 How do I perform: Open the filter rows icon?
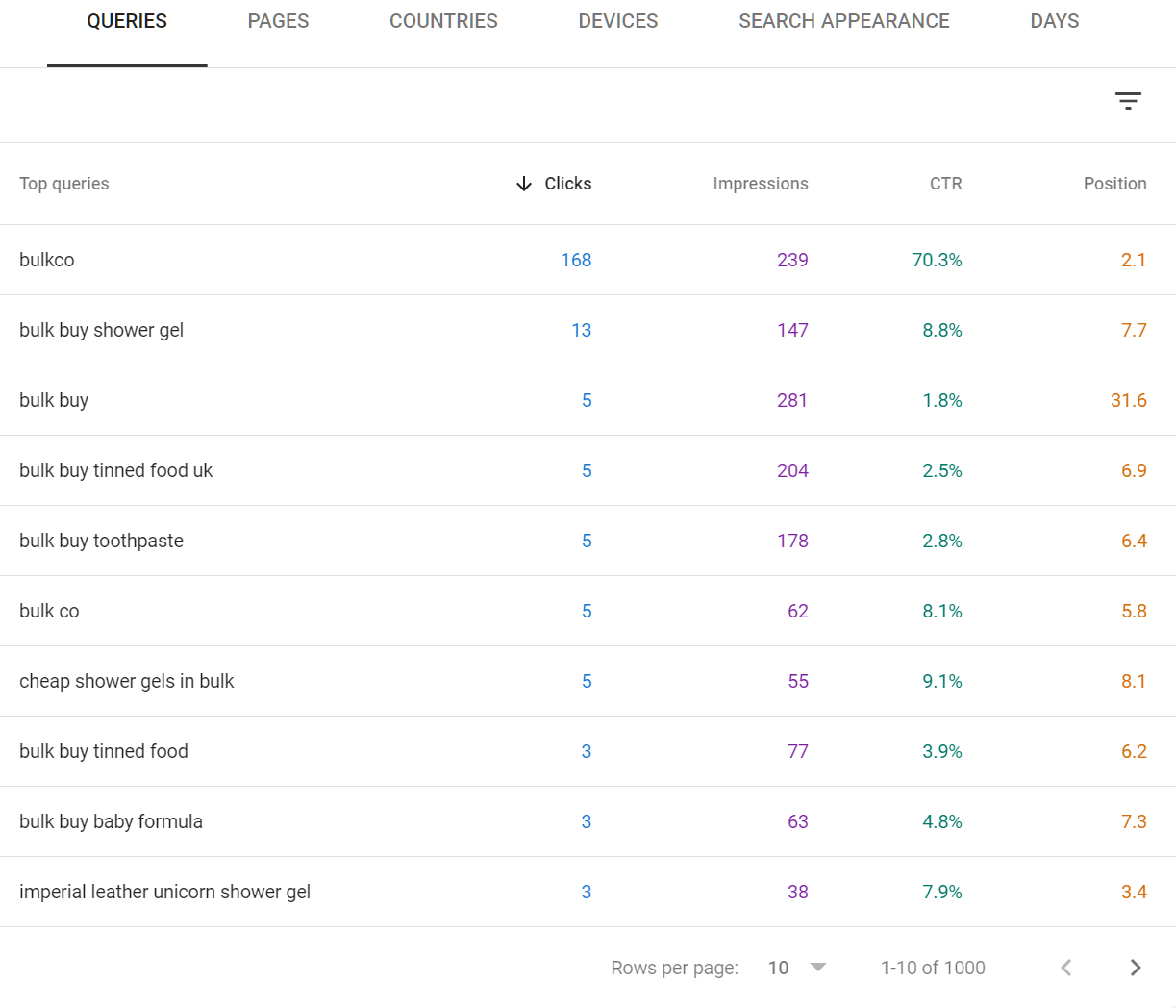[x=1128, y=101]
